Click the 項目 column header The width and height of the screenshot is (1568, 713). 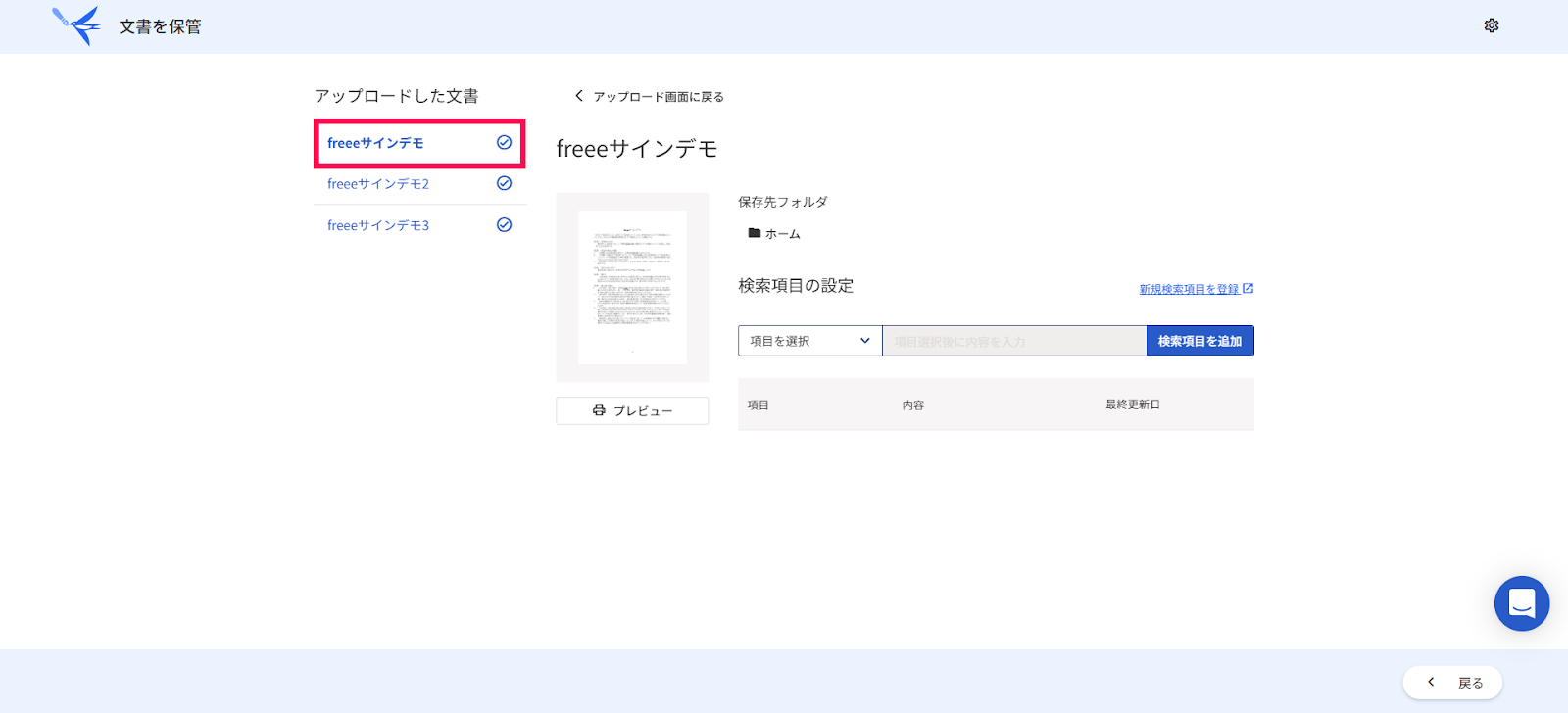click(759, 404)
